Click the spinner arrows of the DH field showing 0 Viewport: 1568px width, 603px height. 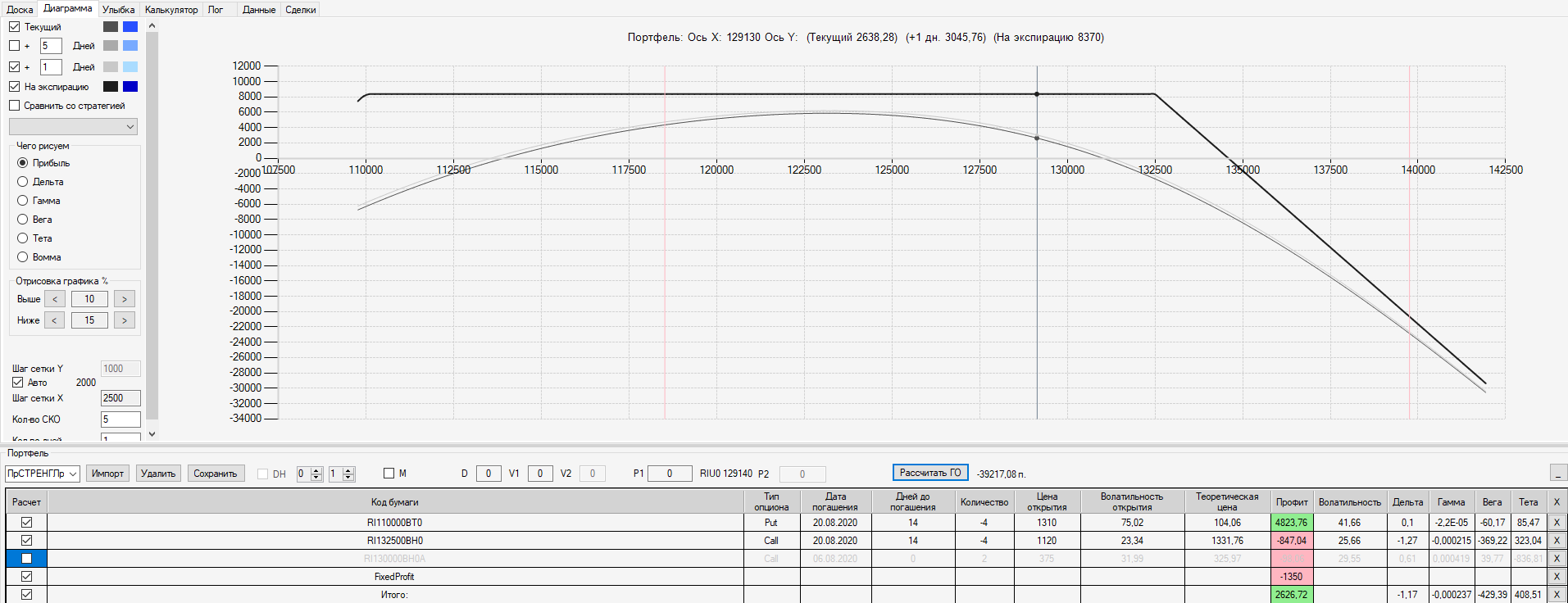[x=316, y=474]
